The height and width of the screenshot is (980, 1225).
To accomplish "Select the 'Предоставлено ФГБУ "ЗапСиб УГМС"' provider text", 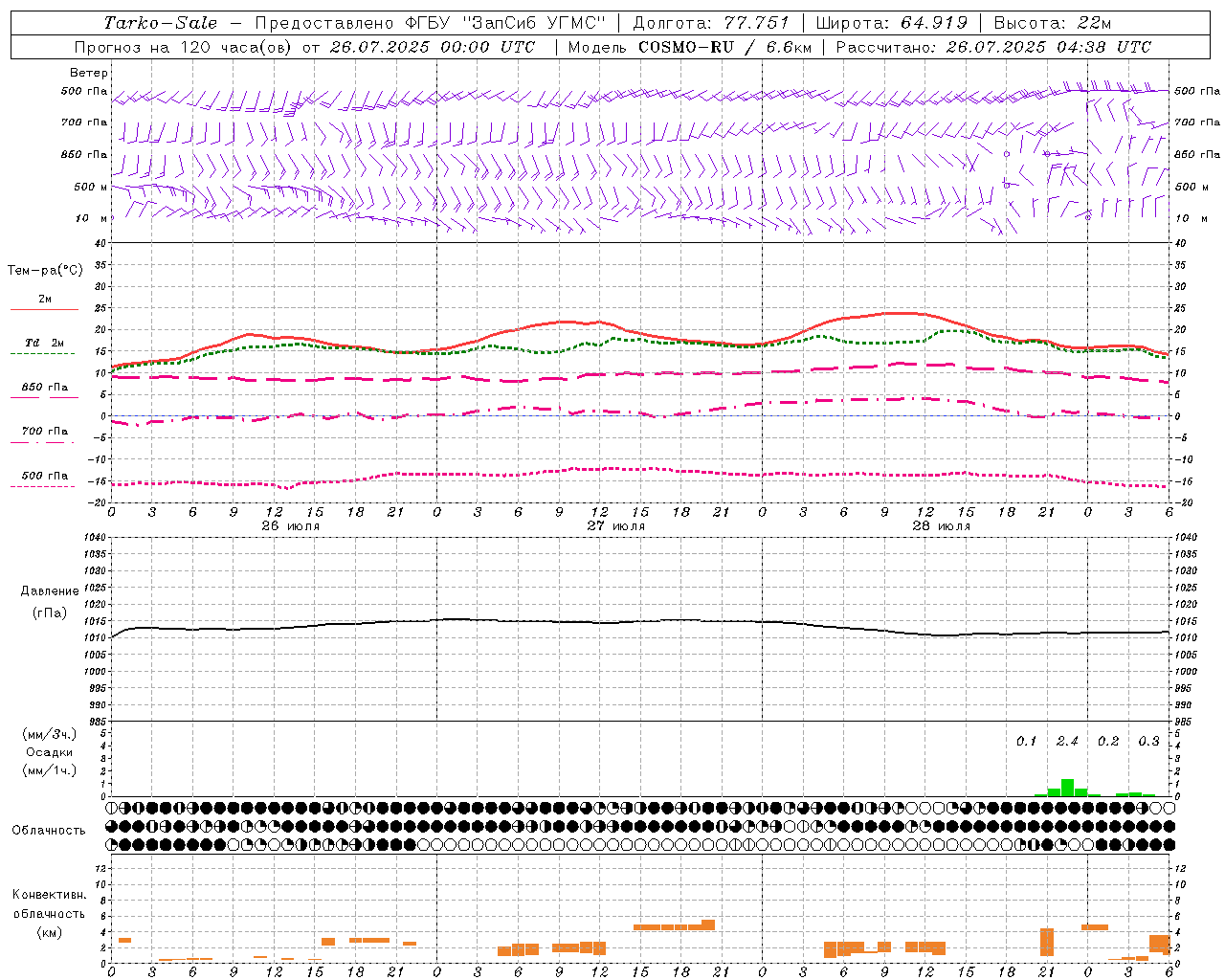I will [430, 23].
